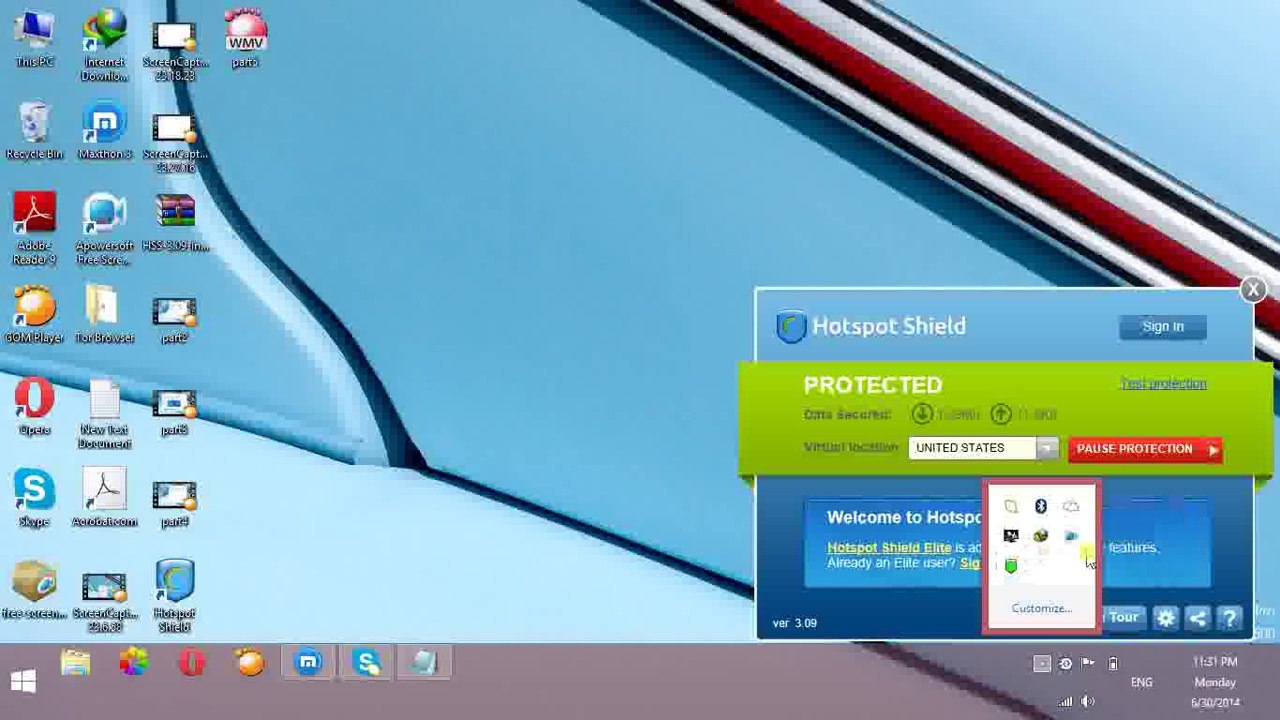Click the Sign In button

pos(1163,326)
